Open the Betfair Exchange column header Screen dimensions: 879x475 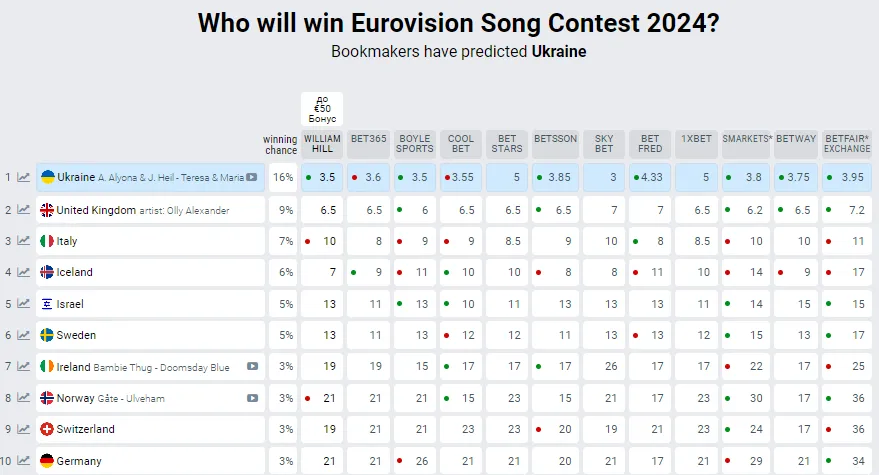[x=847, y=143]
